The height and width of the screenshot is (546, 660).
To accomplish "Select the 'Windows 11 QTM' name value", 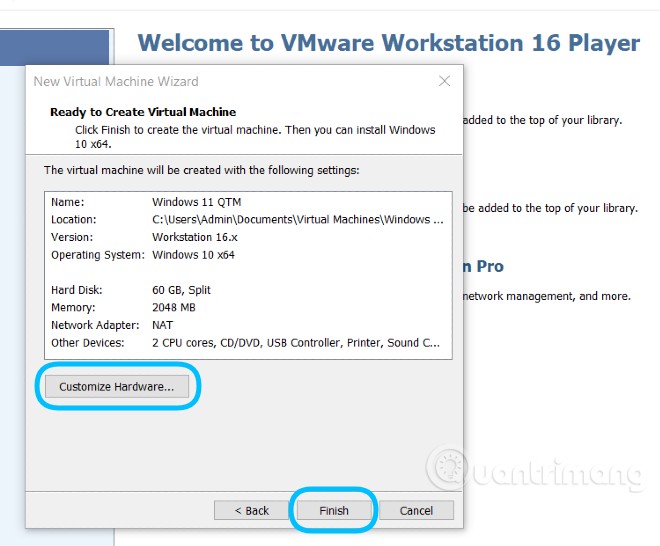I will click(197, 202).
